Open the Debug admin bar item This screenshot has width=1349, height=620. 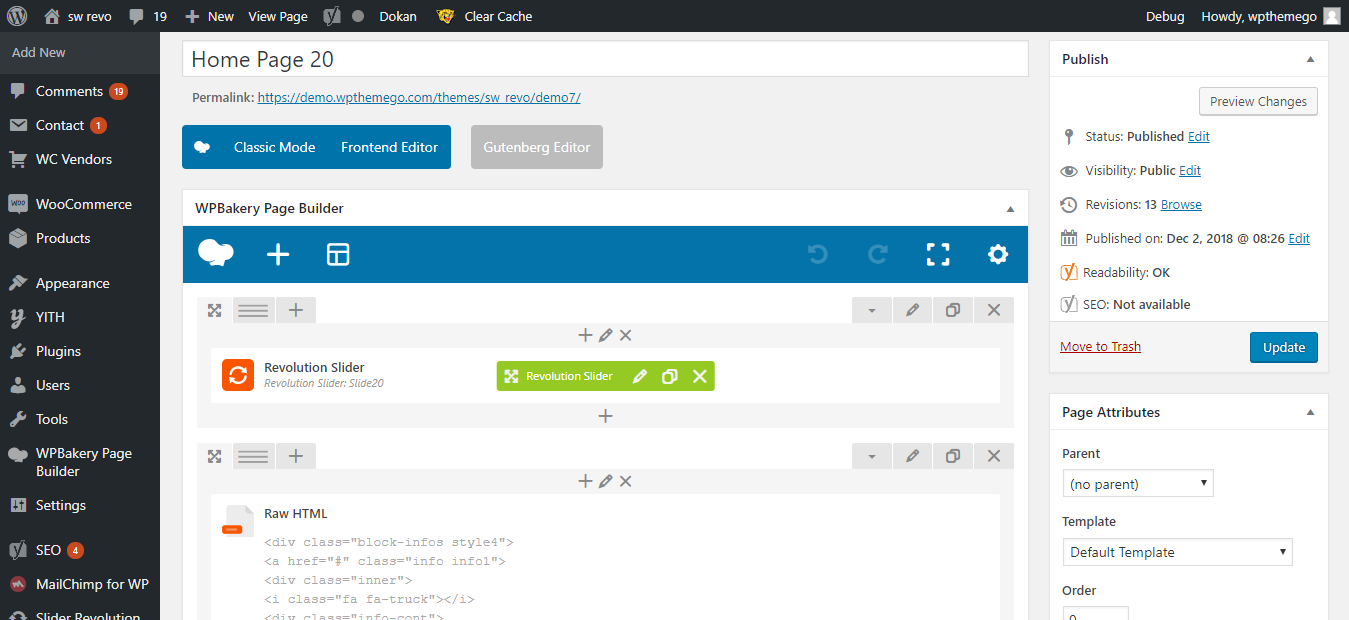1165,16
